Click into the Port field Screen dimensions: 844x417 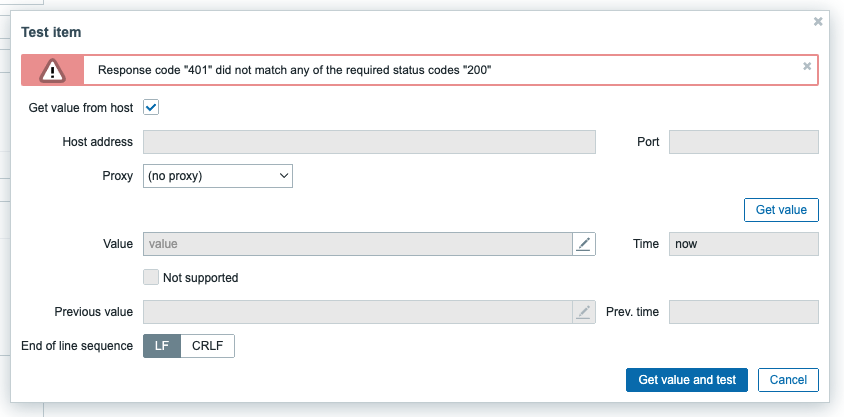click(x=743, y=142)
